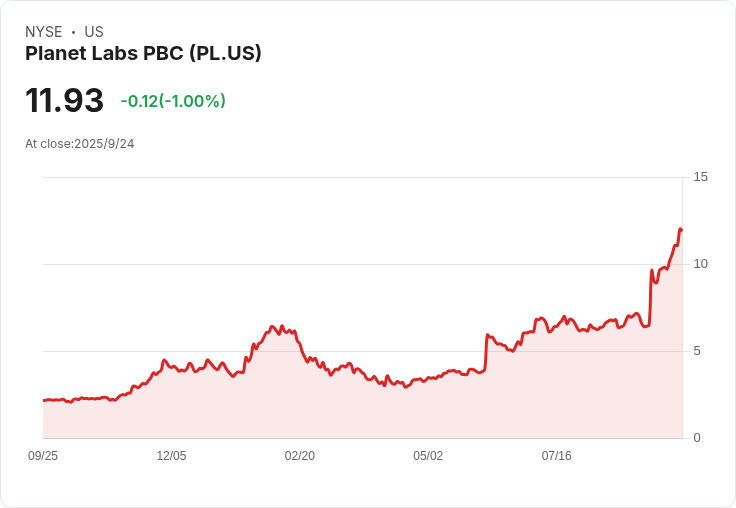
Task: Select the 05/02 date on the time axis
Action: coord(428,456)
